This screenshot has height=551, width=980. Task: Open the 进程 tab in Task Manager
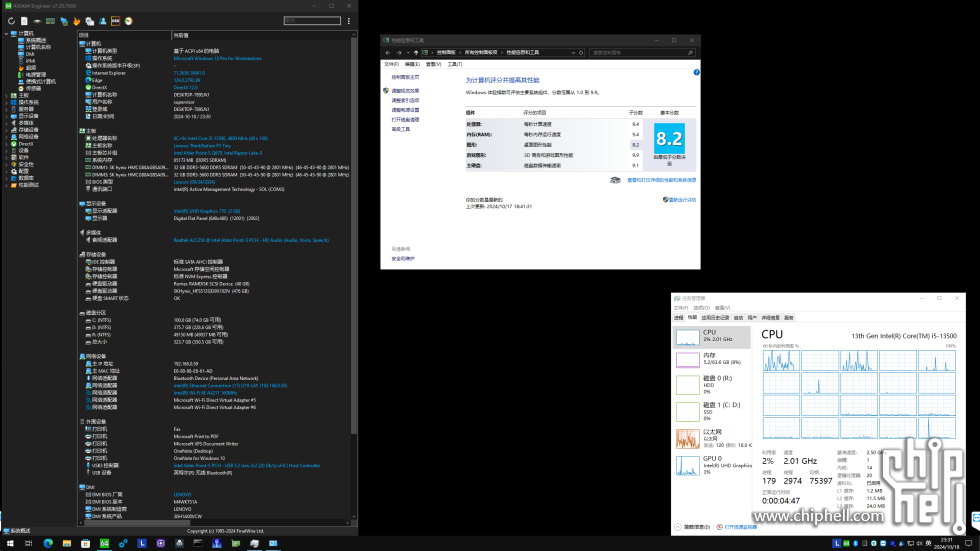tap(678, 317)
